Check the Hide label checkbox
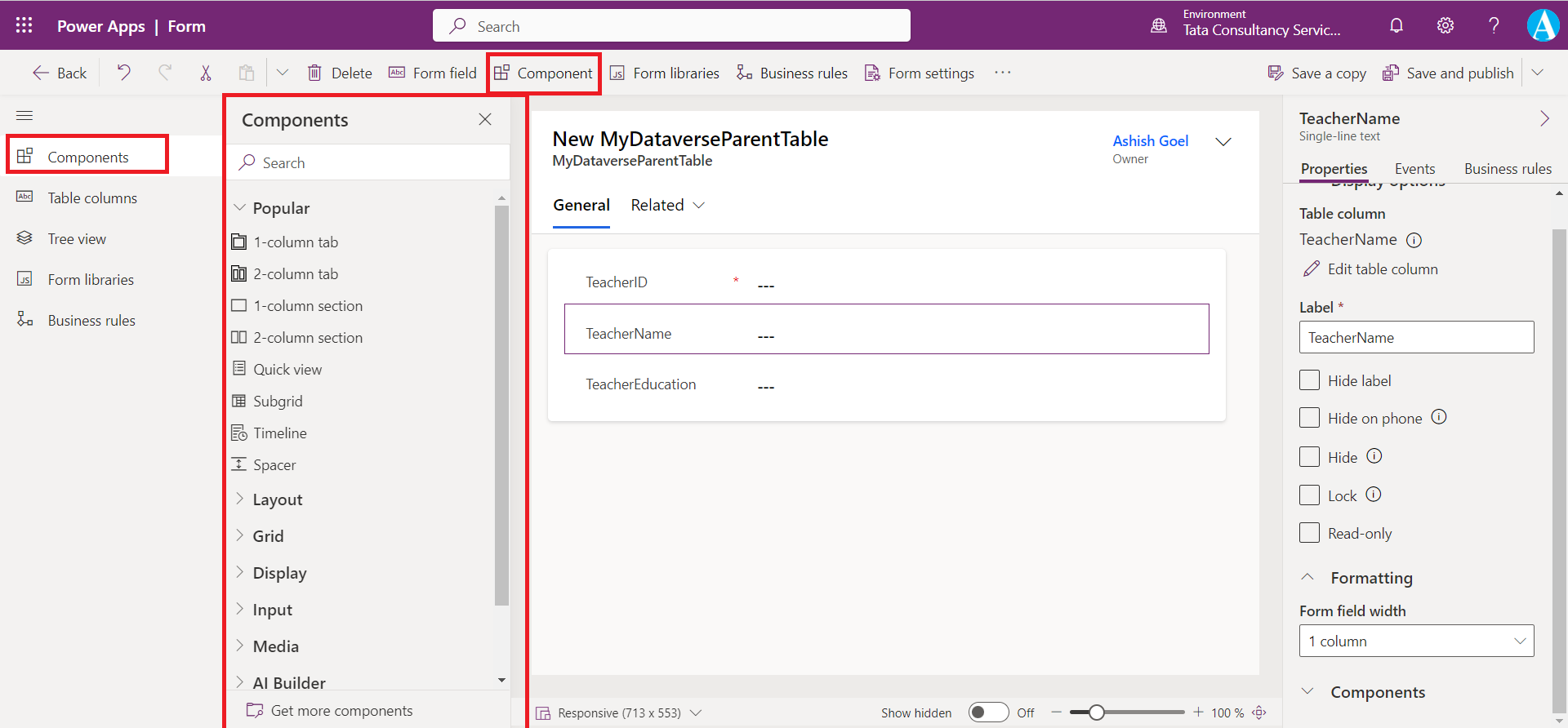The width and height of the screenshot is (1568, 728). point(1309,380)
